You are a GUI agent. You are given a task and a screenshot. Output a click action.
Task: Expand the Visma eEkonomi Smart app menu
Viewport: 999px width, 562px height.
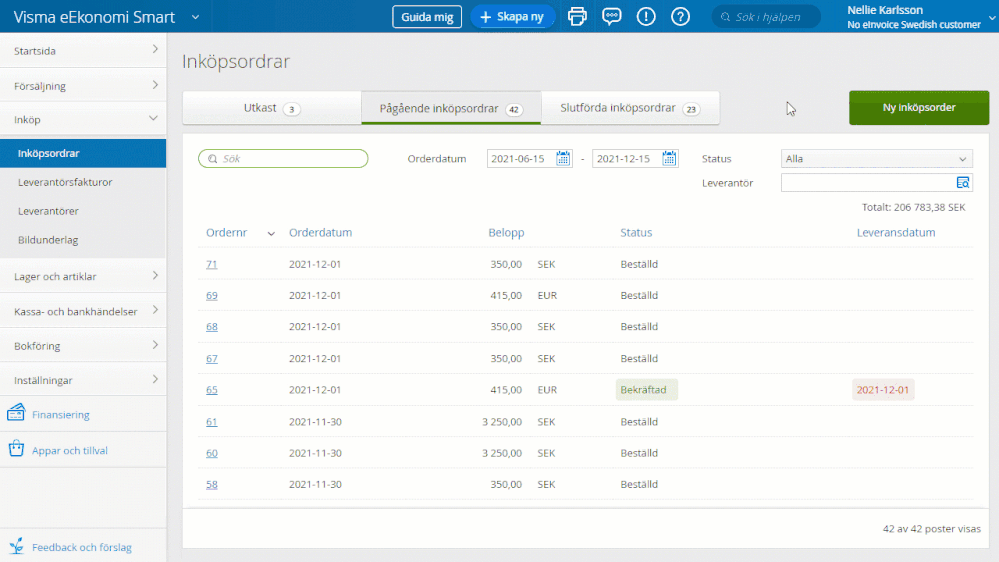pyautogui.click(x=194, y=17)
